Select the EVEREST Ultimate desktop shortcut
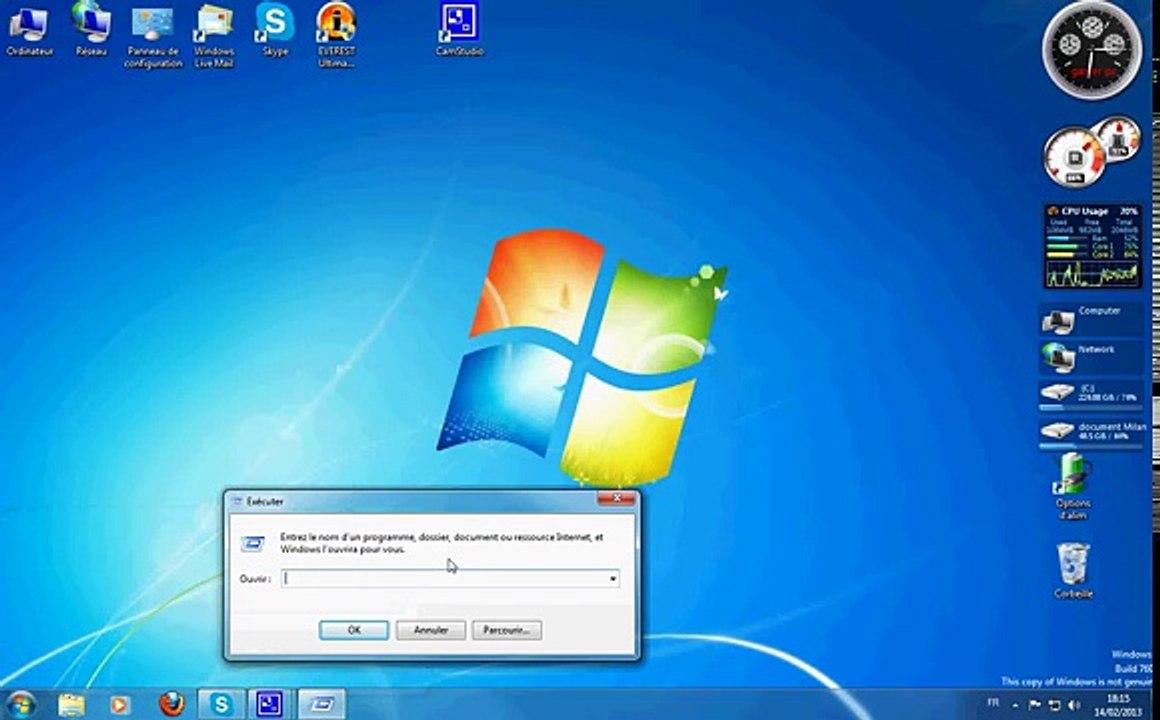This screenshot has height=720, width=1160. click(x=337, y=36)
